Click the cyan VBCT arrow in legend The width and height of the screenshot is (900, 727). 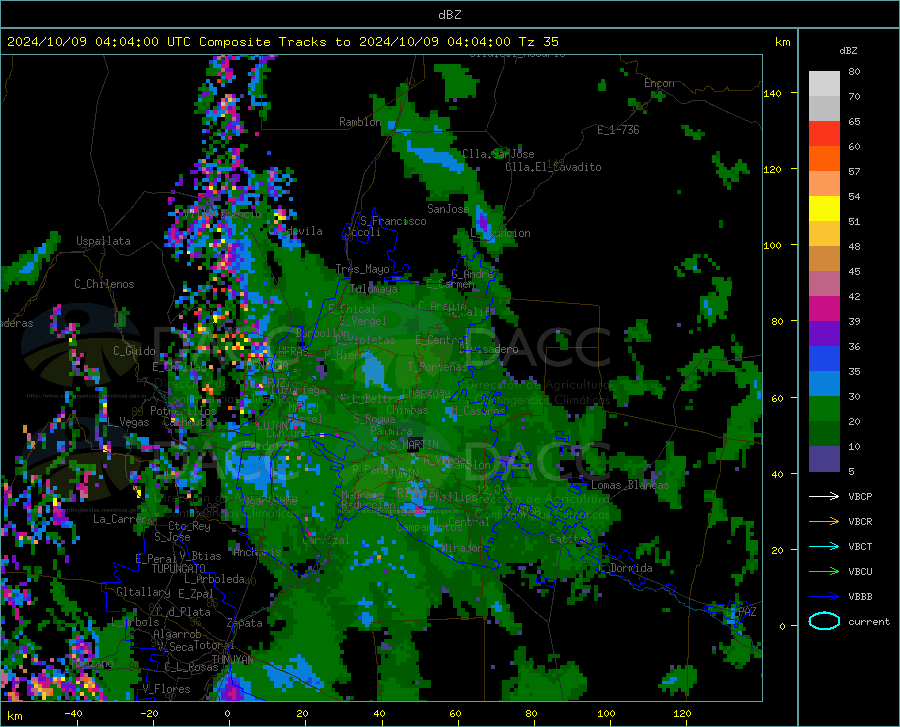pyautogui.click(x=824, y=546)
